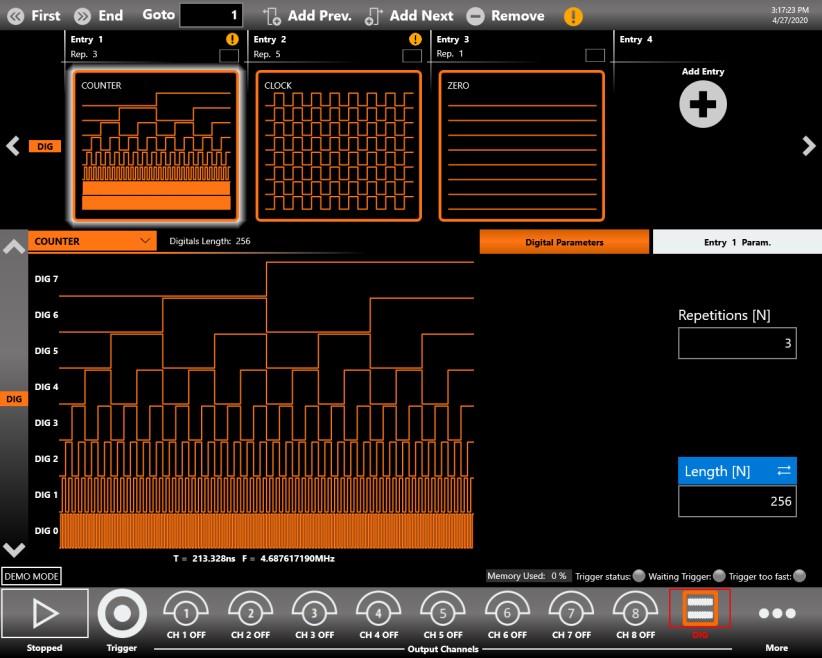Switch to Entry 1 Param. tab
This screenshot has height=658, width=822.
coord(737,242)
